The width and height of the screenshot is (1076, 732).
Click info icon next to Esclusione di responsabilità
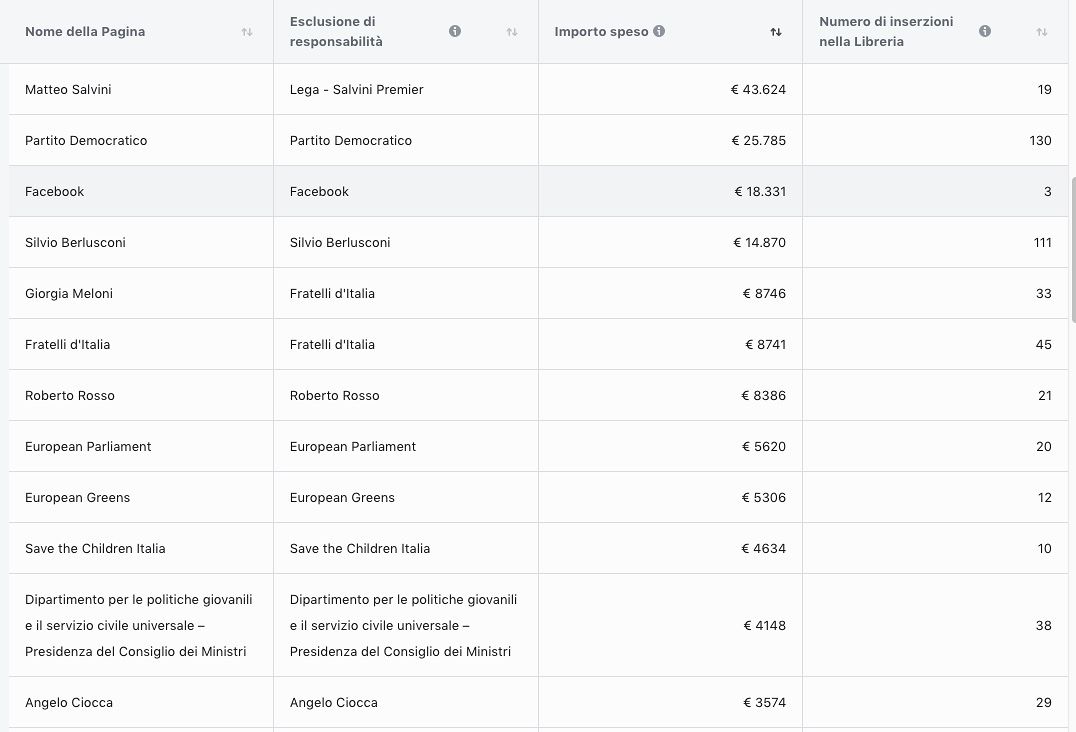click(455, 31)
